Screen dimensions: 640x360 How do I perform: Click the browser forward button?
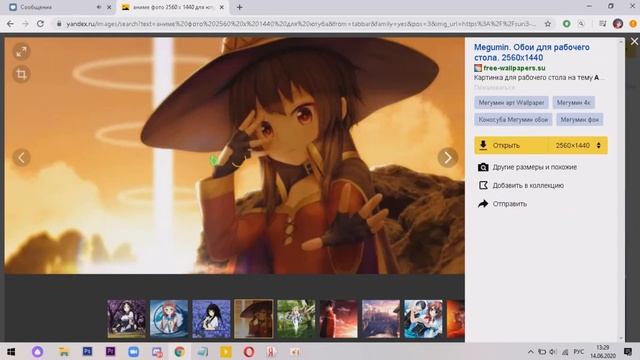click(25, 24)
